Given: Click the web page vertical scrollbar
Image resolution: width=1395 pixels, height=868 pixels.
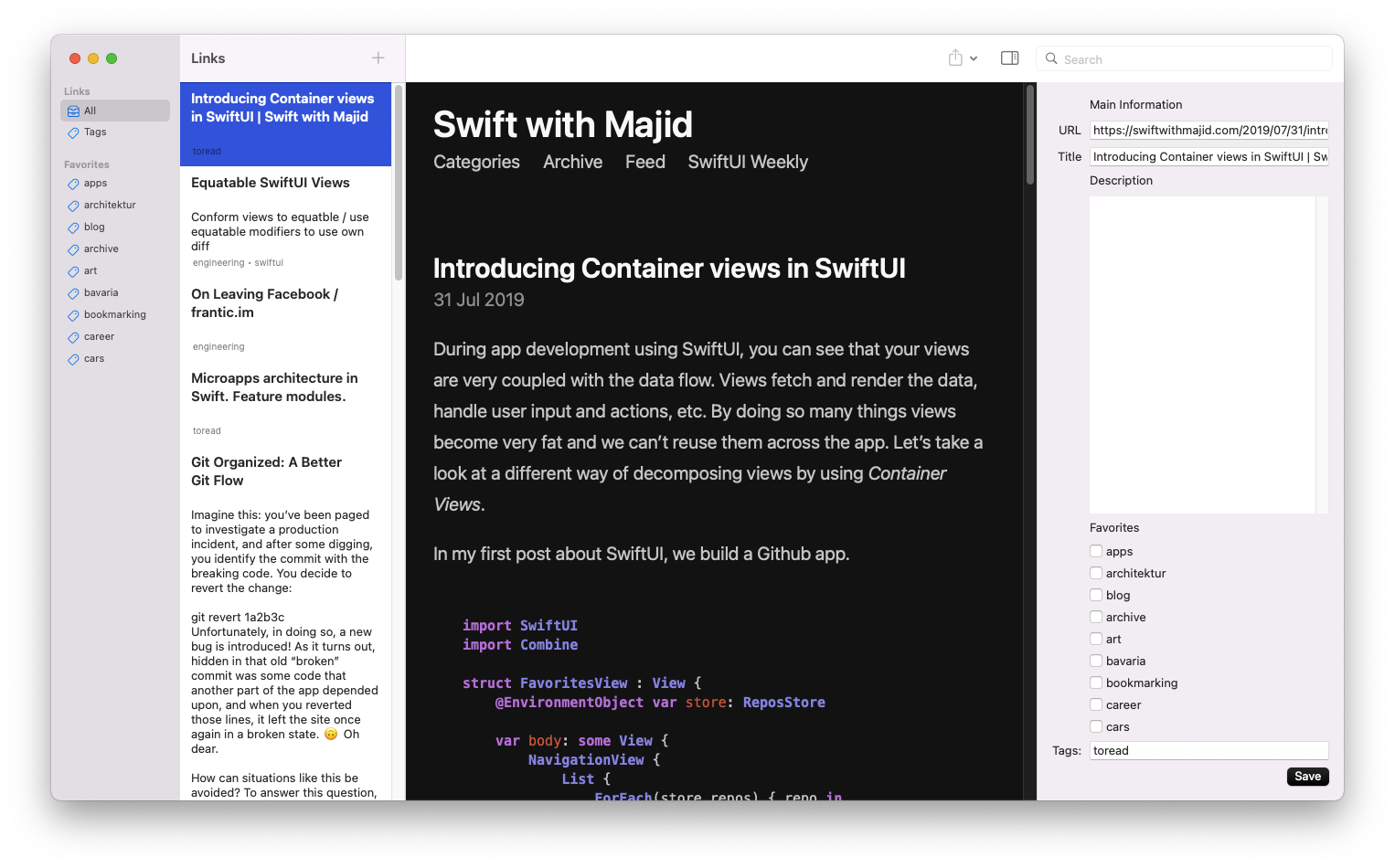Looking at the screenshot, I should (x=1030, y=135).
